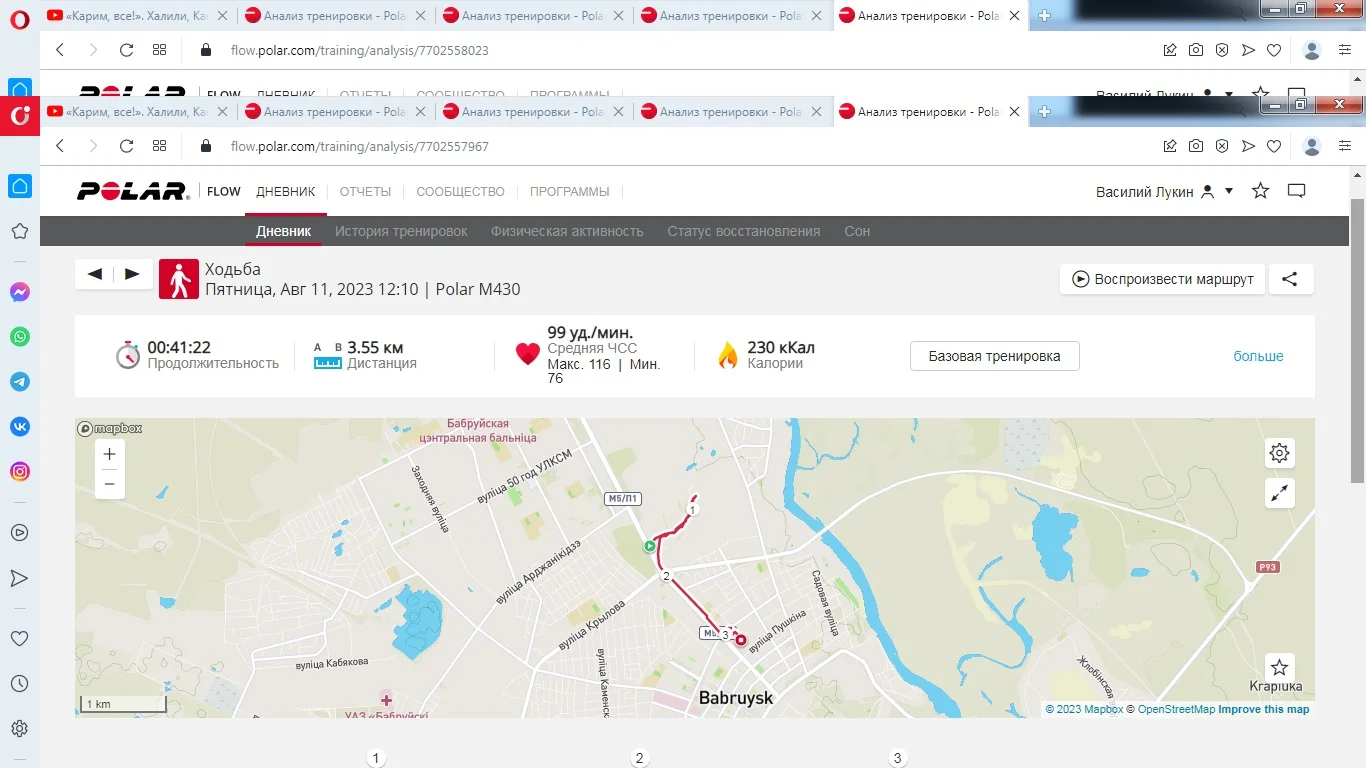Viewport: 1366px width, 768px height.
Task: Go back in the front window
Action: tap(60, 146)
